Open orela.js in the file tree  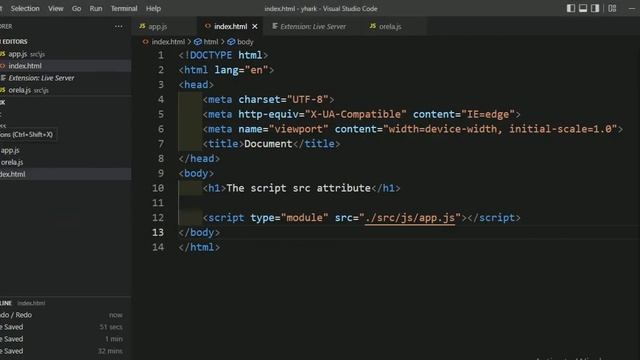[65, 162]
